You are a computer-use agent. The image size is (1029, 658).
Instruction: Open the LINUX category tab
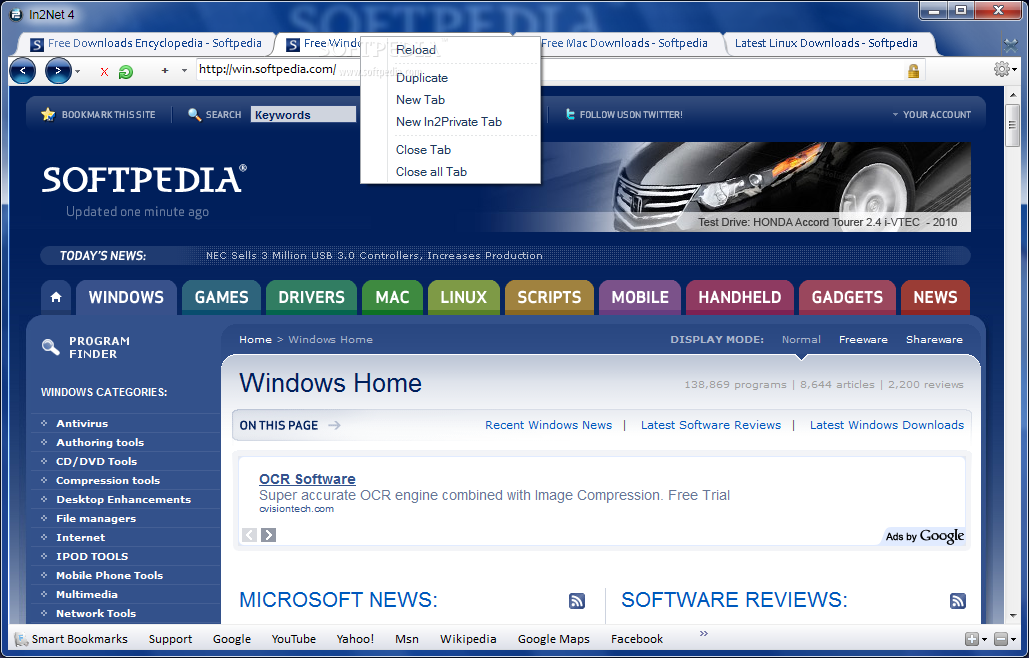pyautogui.click(x=463, y=297)
